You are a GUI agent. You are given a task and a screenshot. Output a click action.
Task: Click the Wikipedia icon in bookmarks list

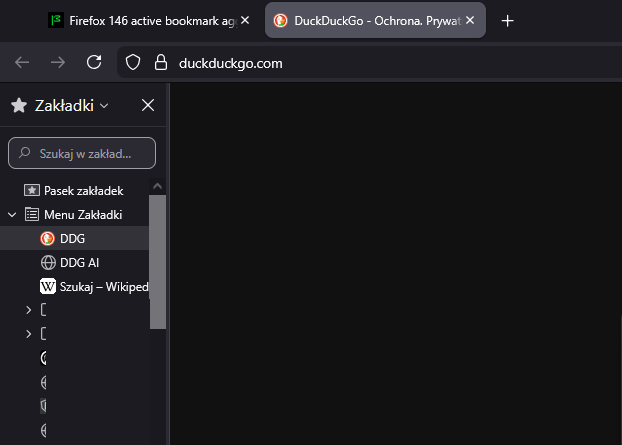(48, 286)
